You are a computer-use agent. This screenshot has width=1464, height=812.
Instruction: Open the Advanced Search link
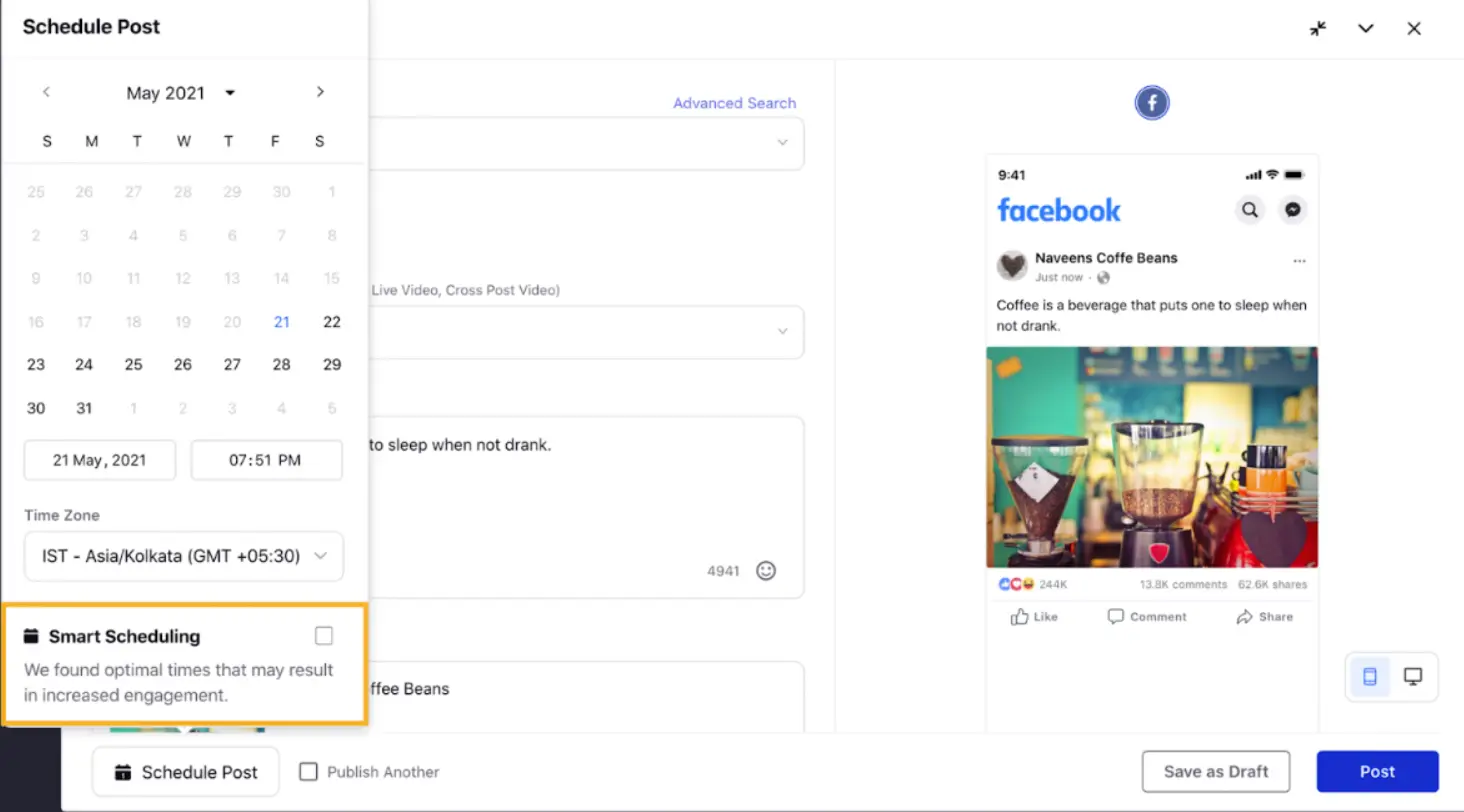point(735,103)
